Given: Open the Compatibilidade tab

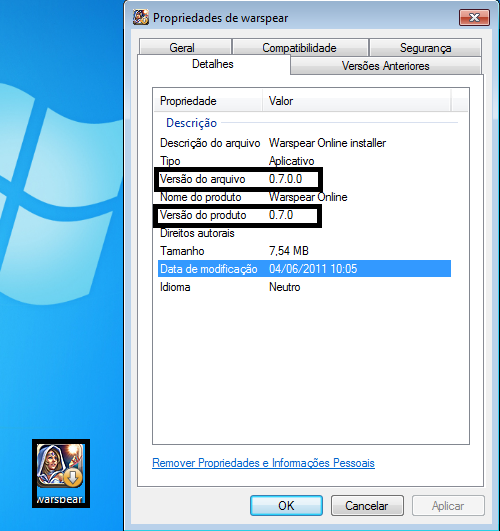Looking at the screenshot, I should (x=300, y=47).
